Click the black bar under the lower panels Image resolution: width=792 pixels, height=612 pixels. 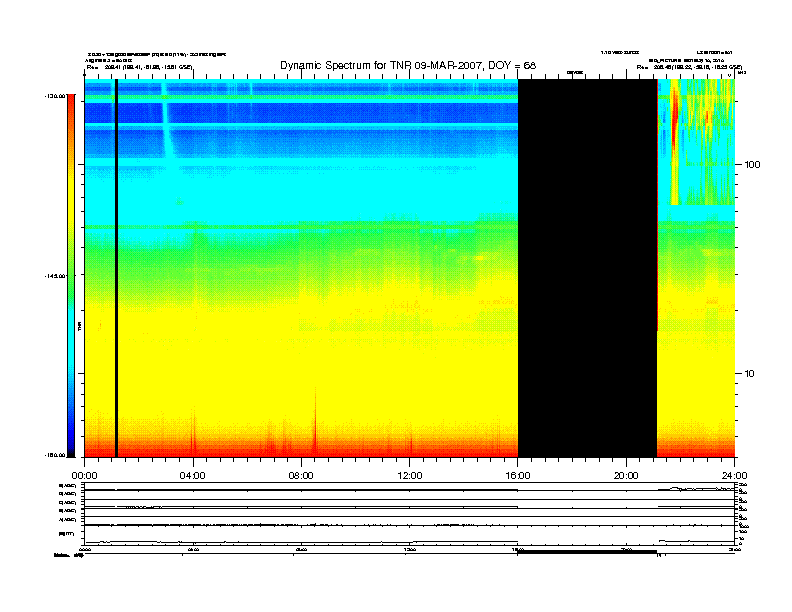(587, 552)
